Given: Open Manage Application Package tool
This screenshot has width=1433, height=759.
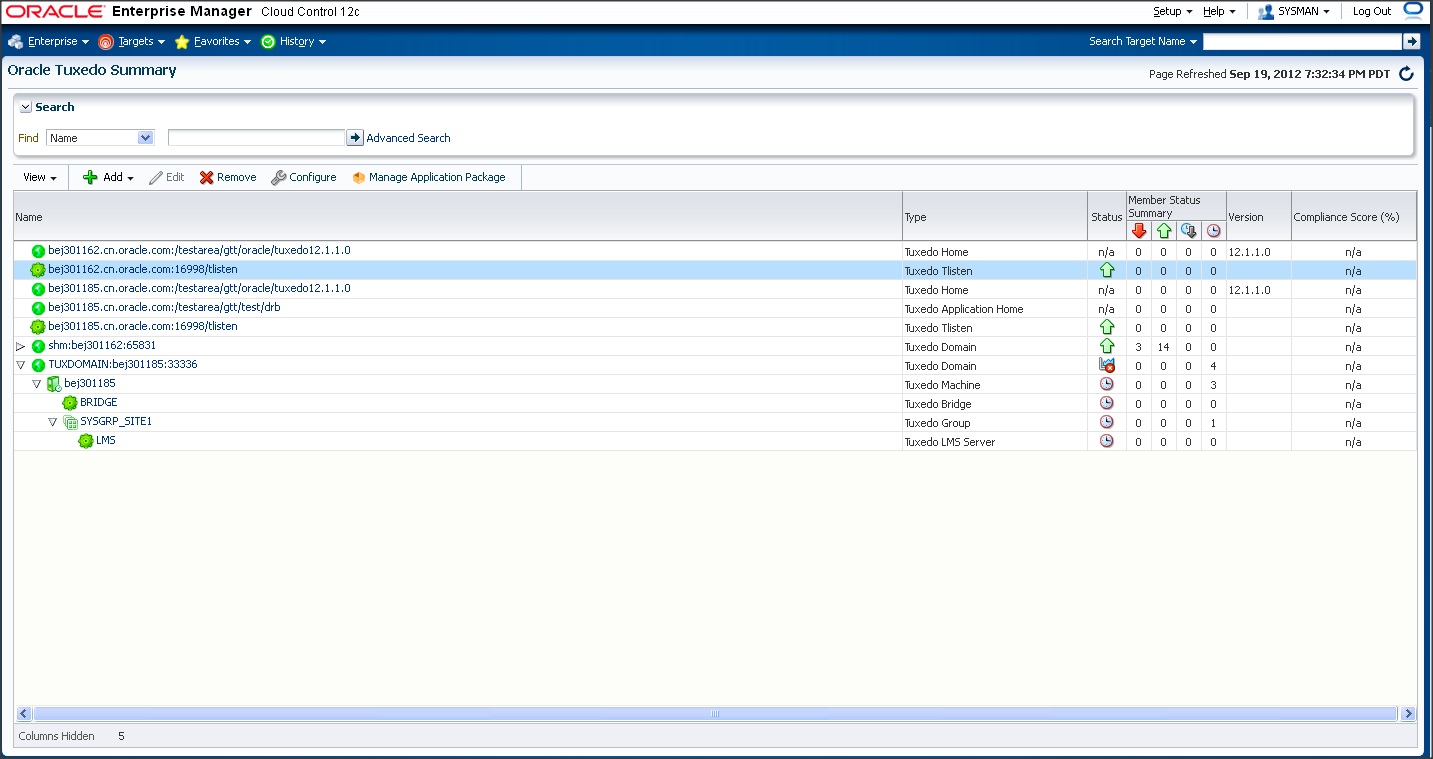Looking at the screenshot, I should pos(431,177).
